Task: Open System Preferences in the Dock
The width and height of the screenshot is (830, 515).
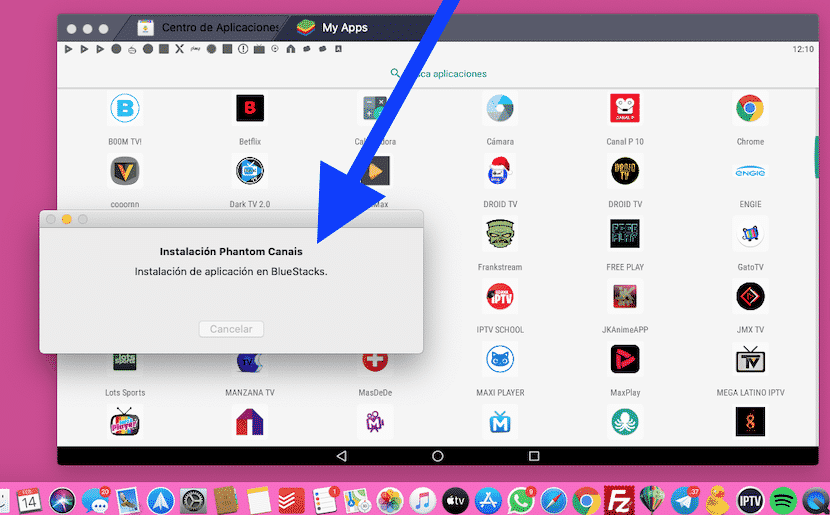Action: click(x=193, y=501)
